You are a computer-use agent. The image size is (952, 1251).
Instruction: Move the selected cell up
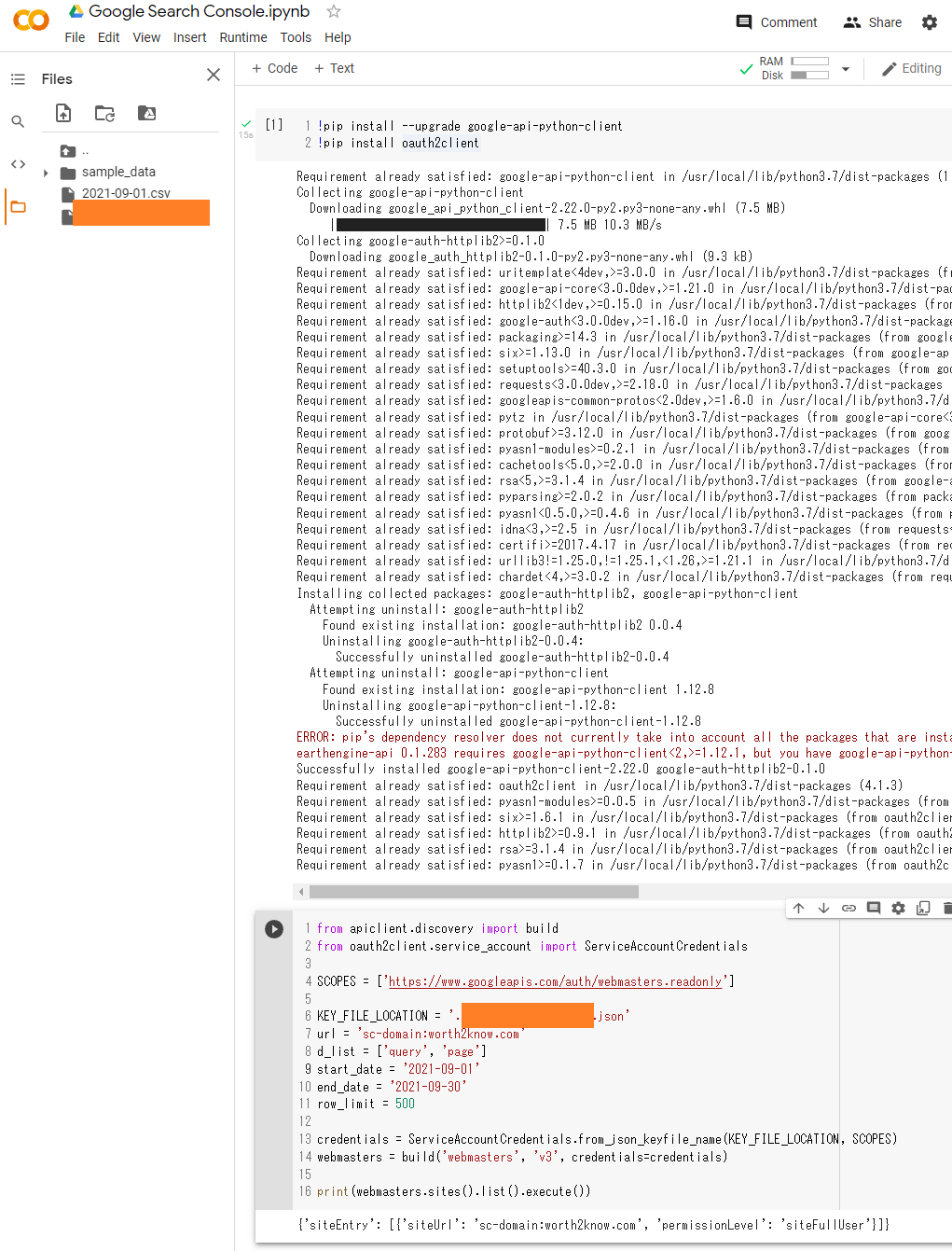coord(798,908)
